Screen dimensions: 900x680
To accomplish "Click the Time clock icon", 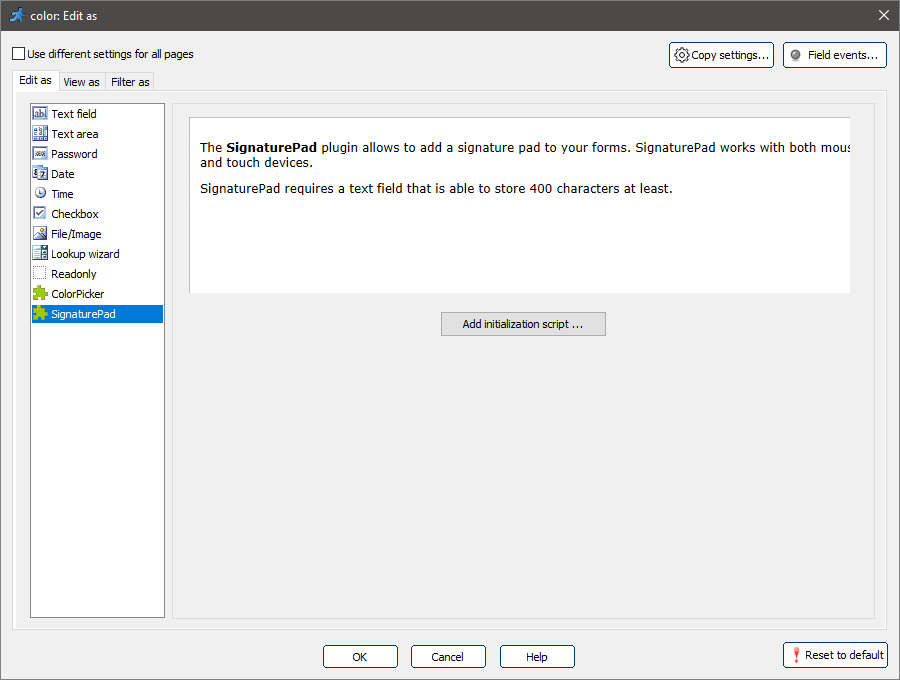I will (x=40, y=194).
